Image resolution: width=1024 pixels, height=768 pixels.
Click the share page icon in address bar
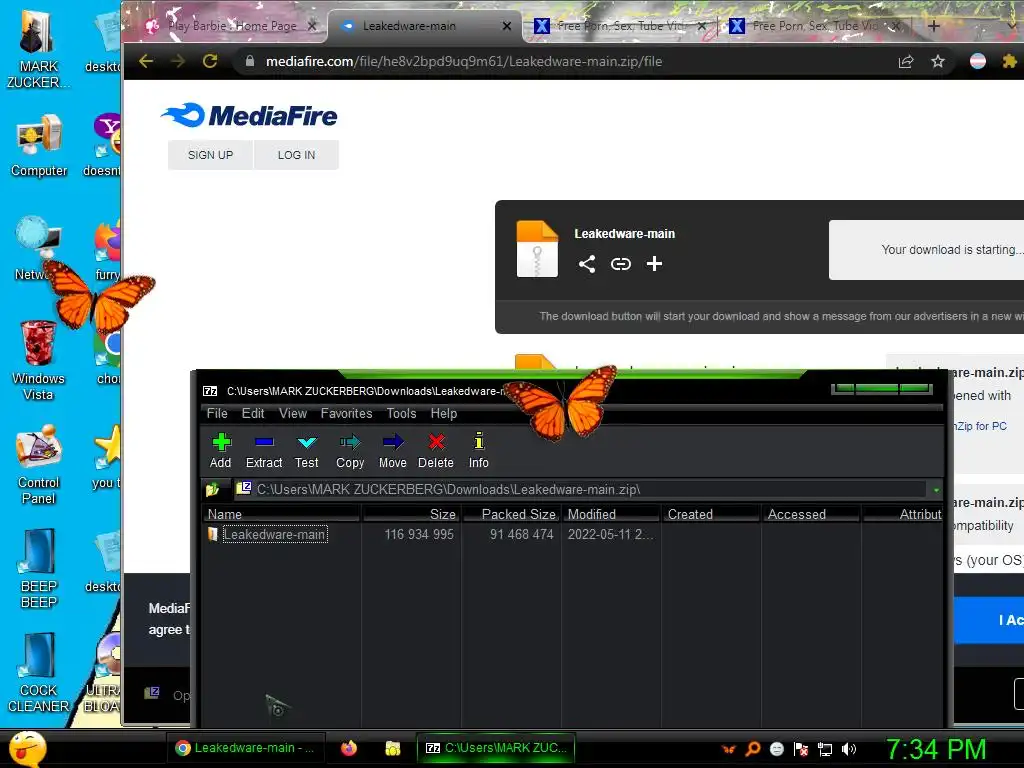[906, 61]
